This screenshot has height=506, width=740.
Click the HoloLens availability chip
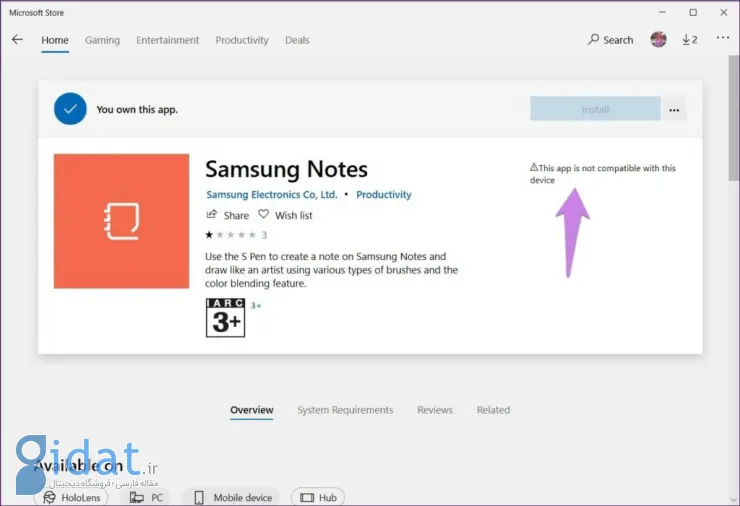[x=71, y=497]
